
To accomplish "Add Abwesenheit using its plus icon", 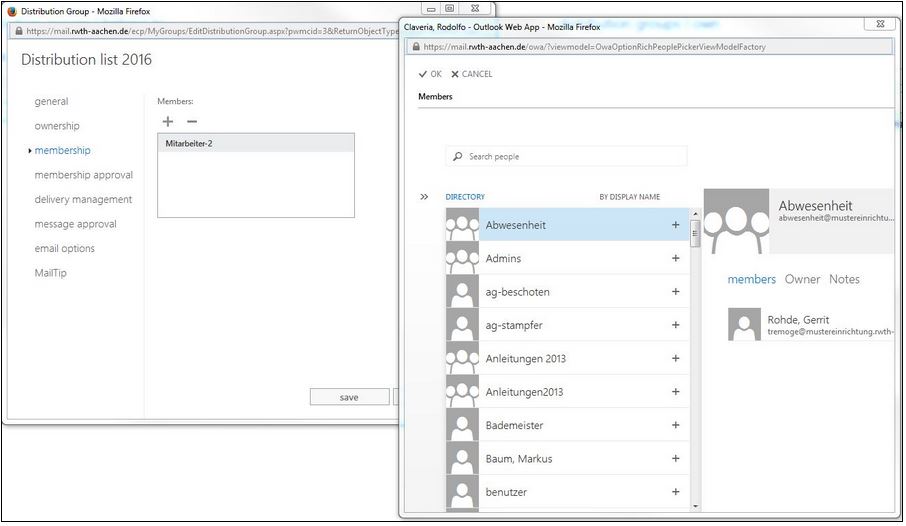I will [675, 225].
